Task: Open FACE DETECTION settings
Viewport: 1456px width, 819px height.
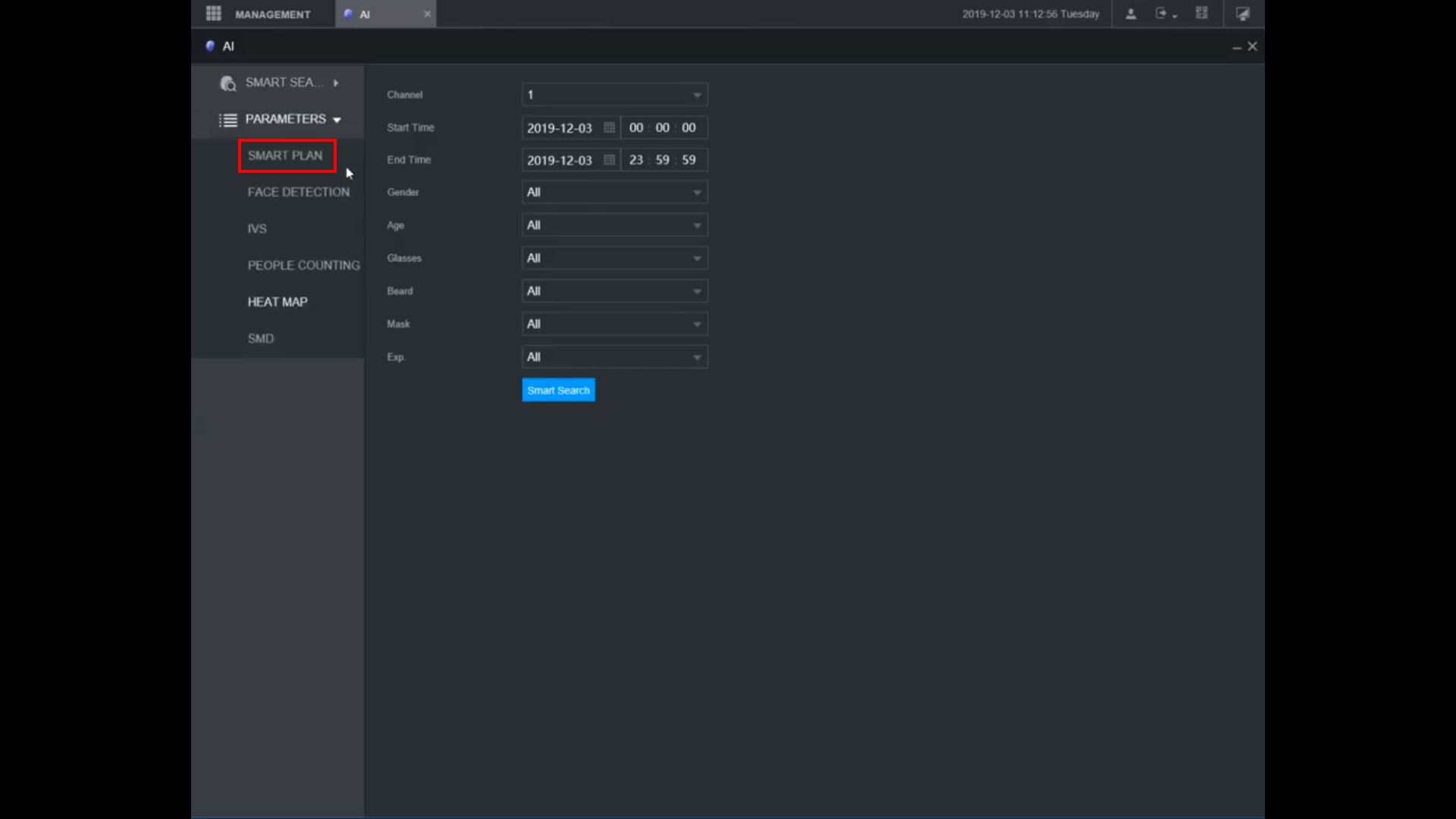Action: [299, 193]
